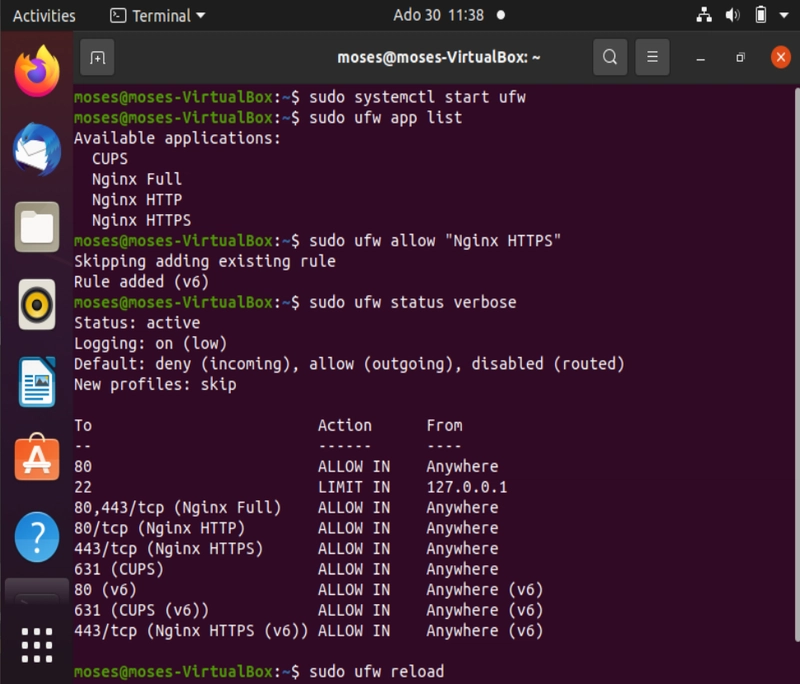Click the 'Status: active' line
This screenshot has height=684, width=800.
[137, 323]
